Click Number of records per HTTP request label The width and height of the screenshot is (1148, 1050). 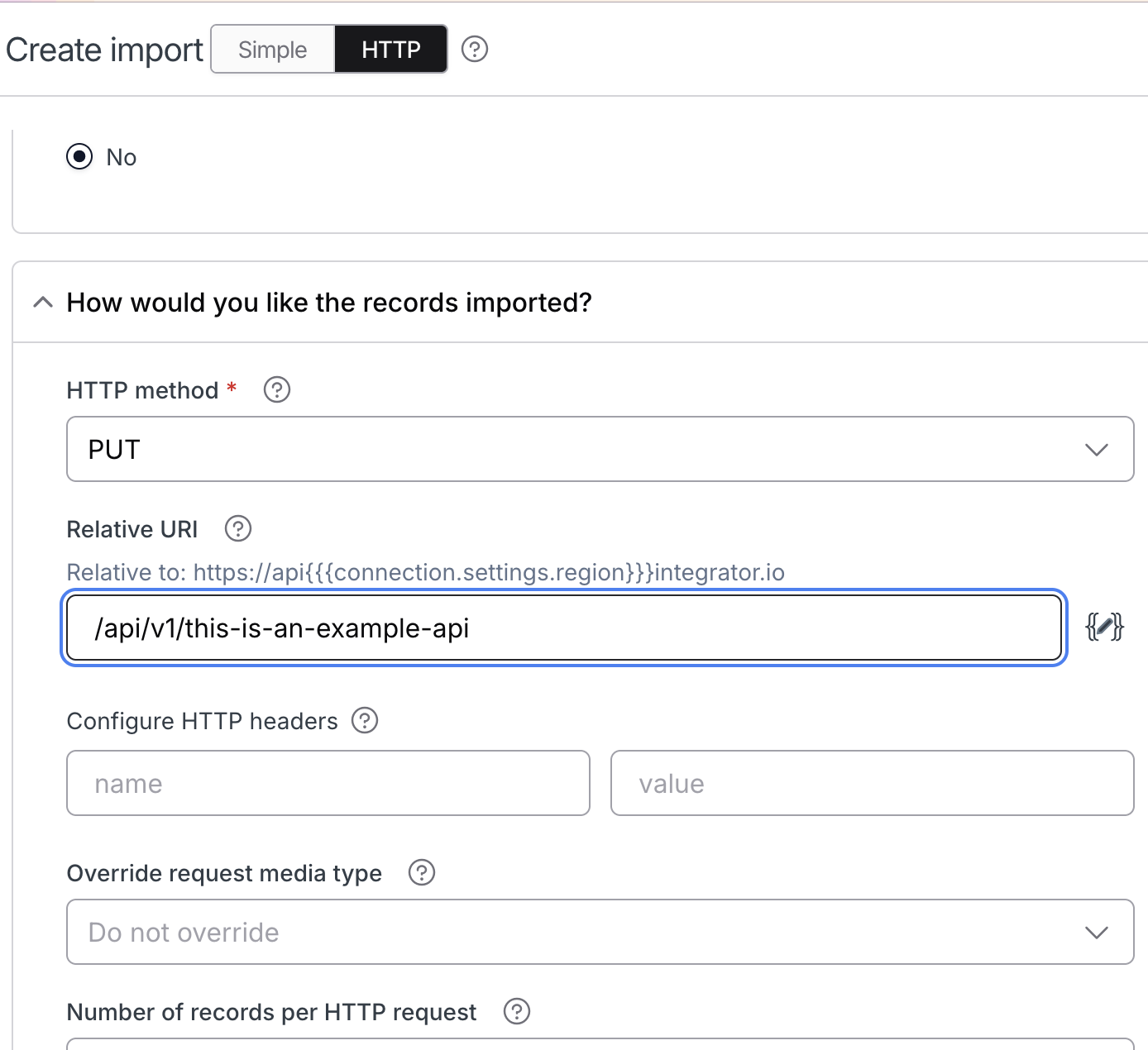(271, 1012)
